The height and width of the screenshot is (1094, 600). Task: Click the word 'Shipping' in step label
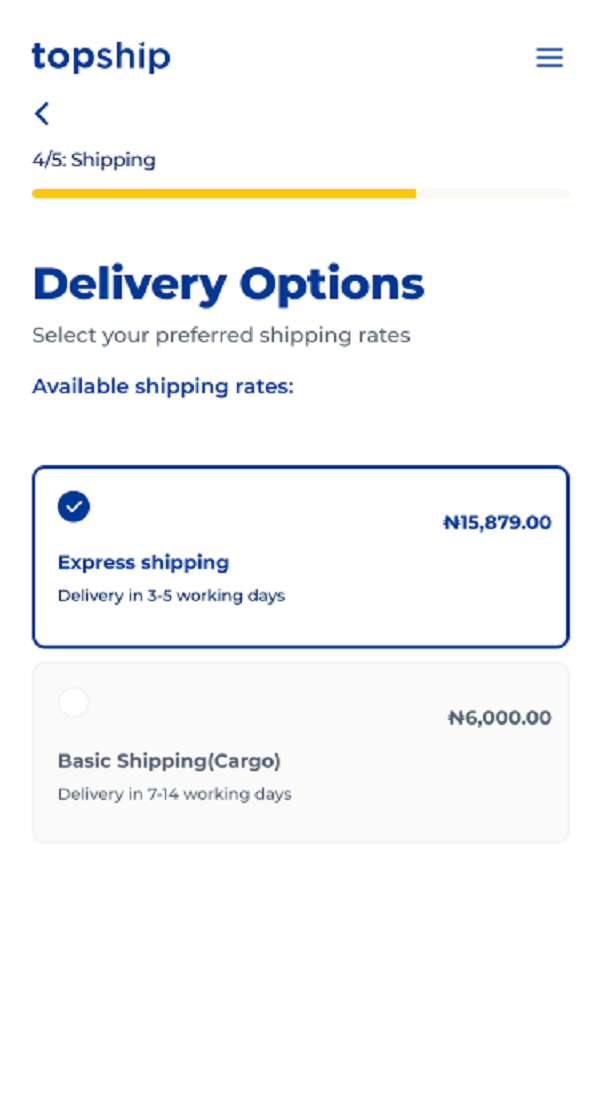(x=113, y=160)
